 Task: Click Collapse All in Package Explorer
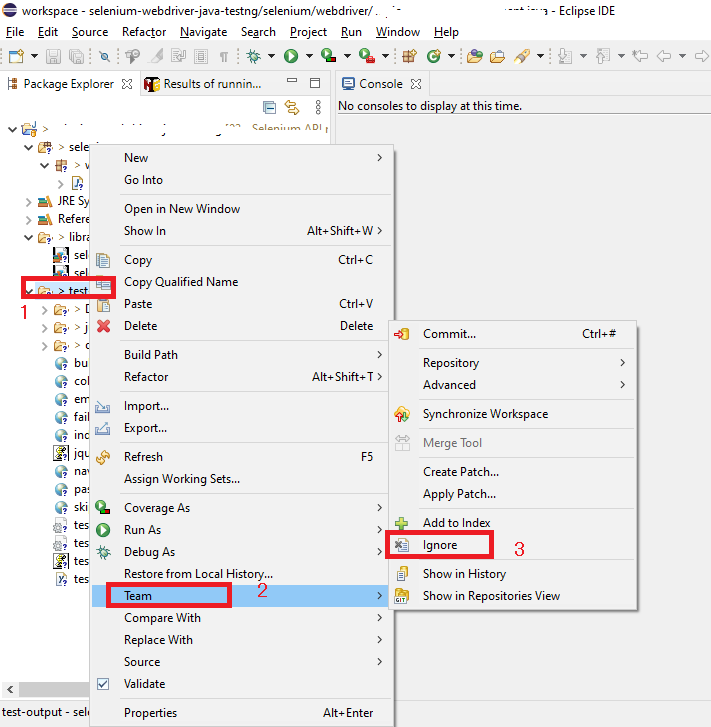tap(269, 108)
